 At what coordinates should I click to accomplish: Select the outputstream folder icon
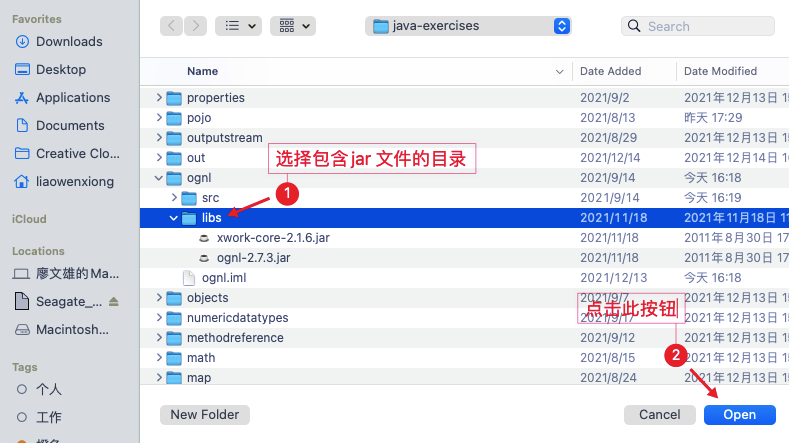coord(174,138)
